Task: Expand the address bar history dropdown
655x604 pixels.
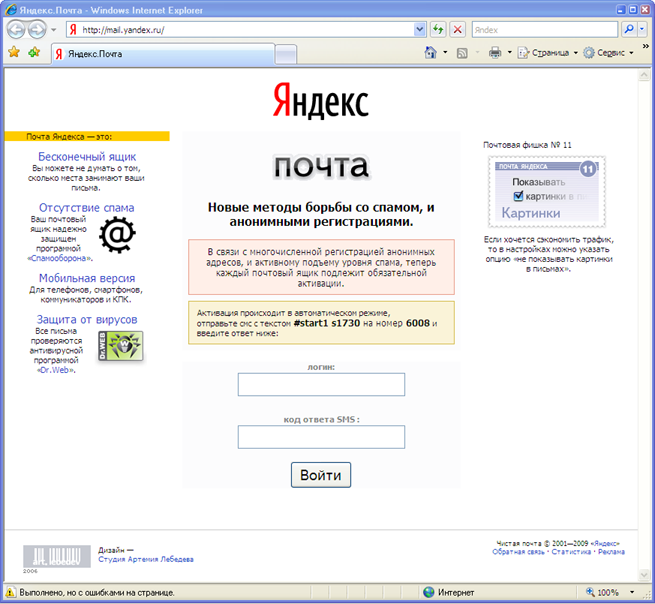Action: 419,30
